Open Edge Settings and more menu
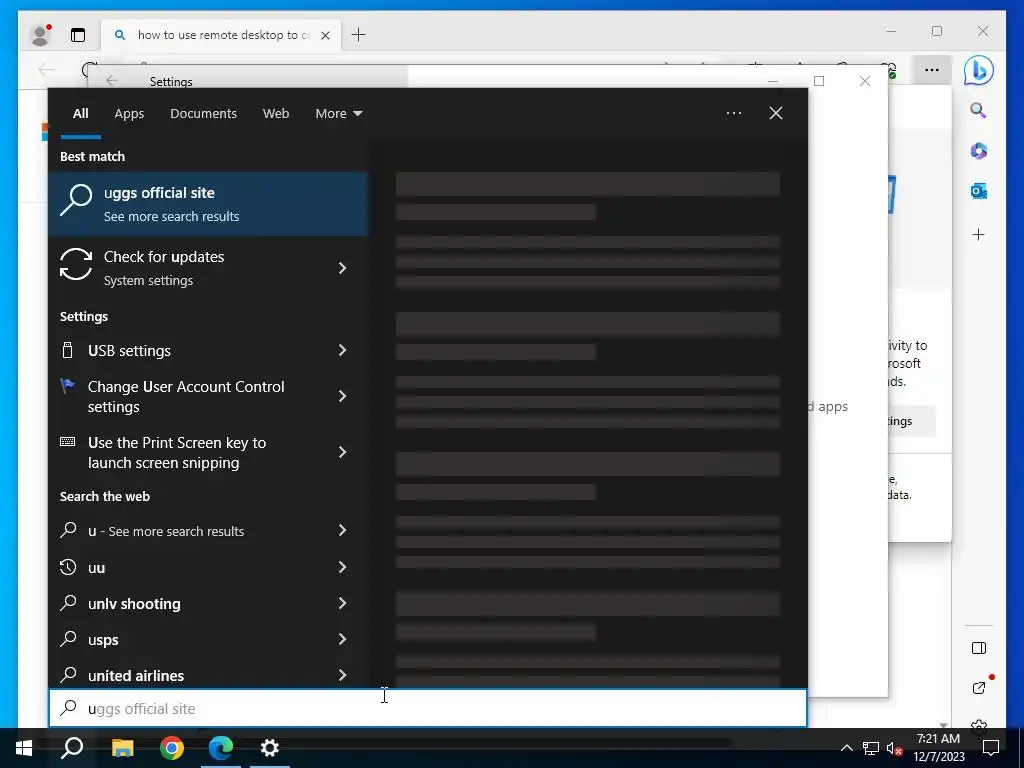The image size is (1024, 768). coord(932,70)
